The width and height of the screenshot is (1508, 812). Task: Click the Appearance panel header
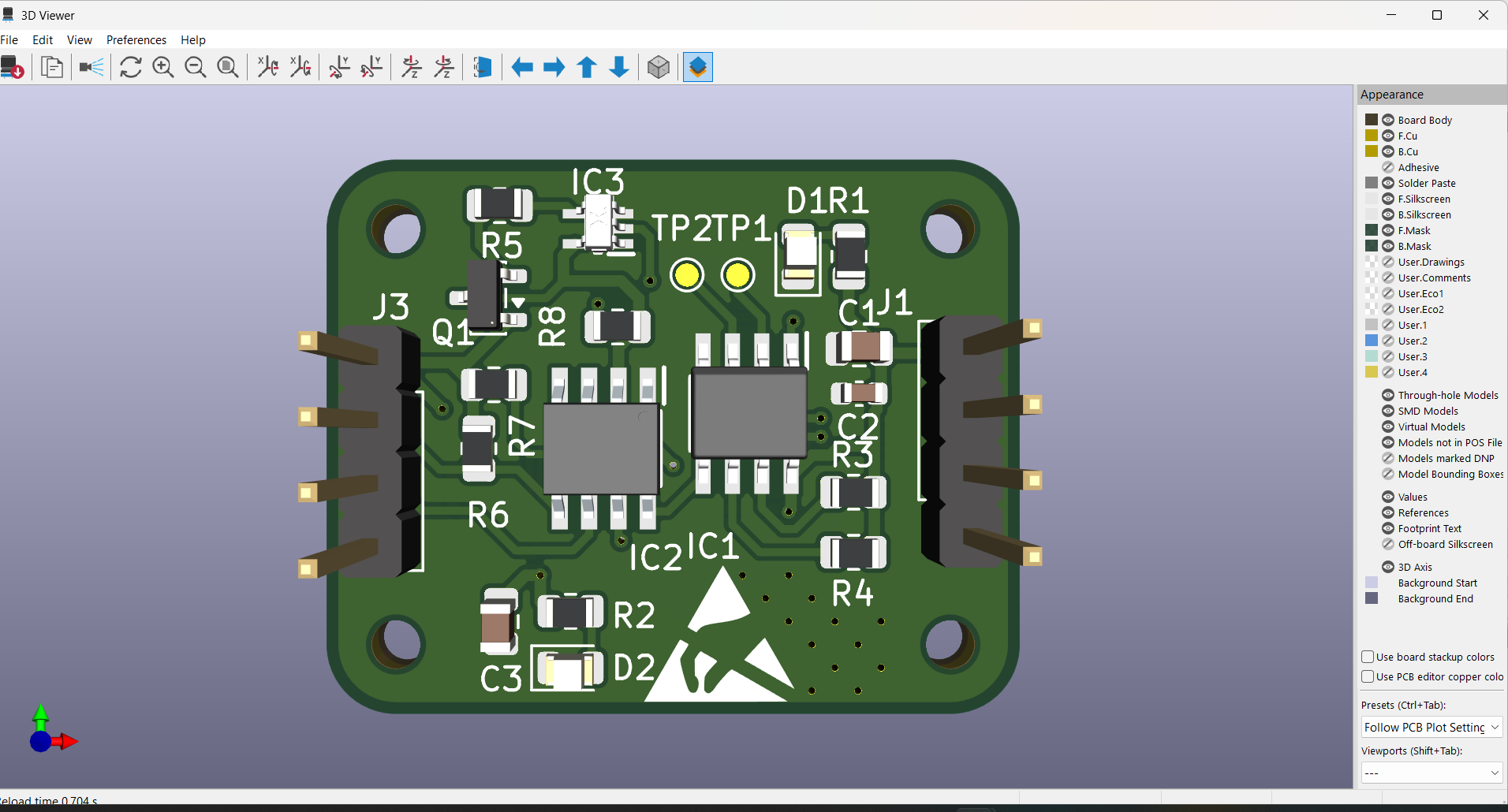(1431, 95)
